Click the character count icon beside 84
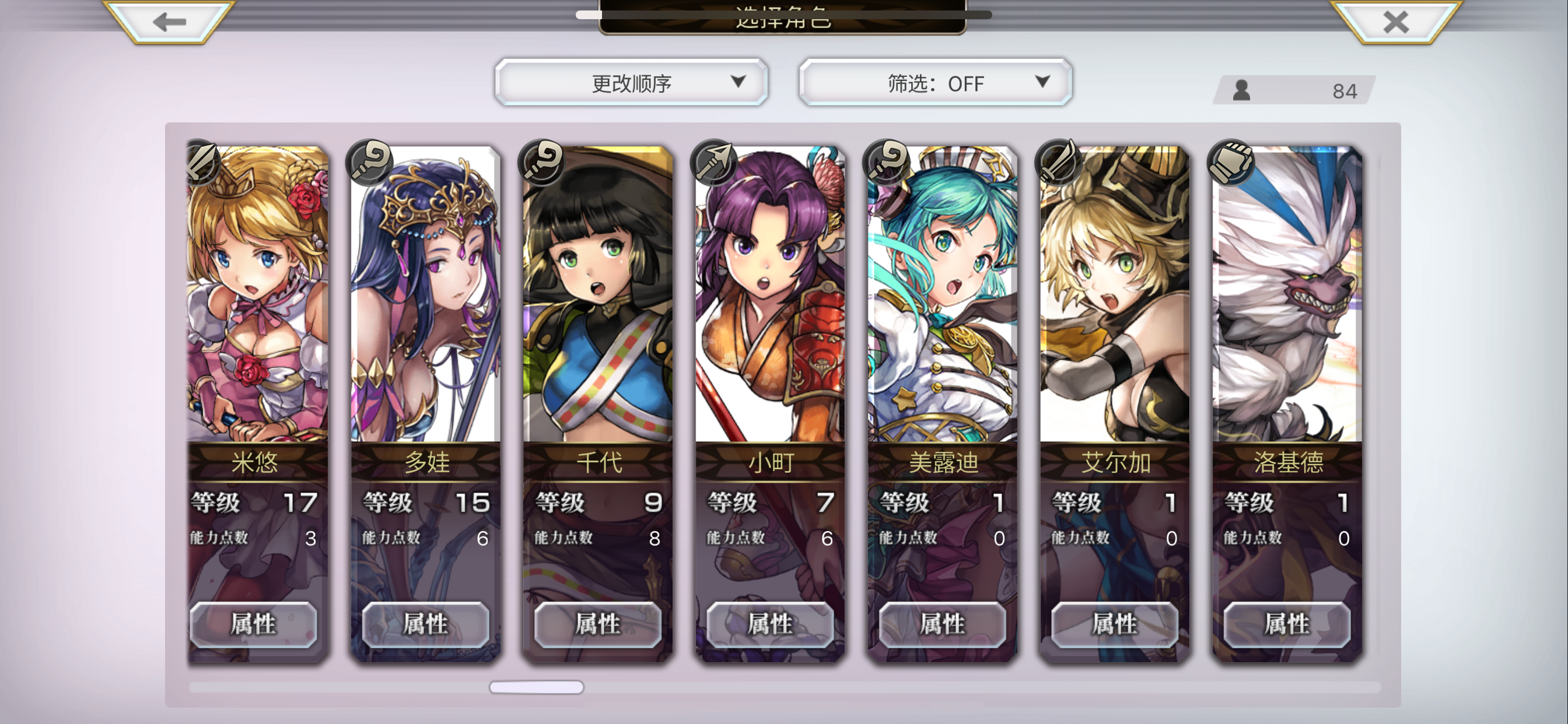Viewport: 1568px width, 724px height. click(1242, 90)
